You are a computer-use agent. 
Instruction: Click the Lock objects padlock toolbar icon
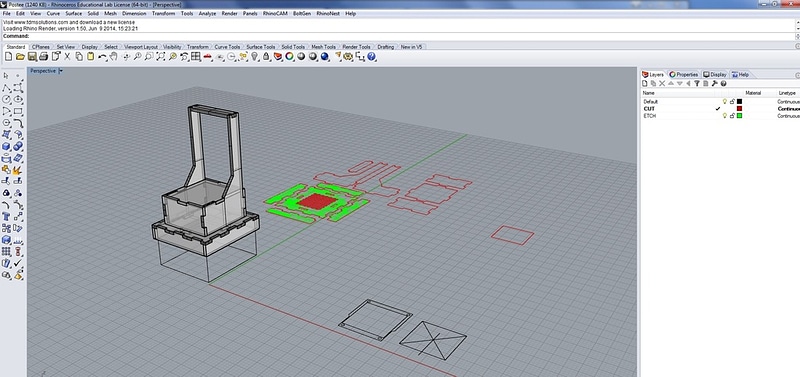tap(266, 57)
